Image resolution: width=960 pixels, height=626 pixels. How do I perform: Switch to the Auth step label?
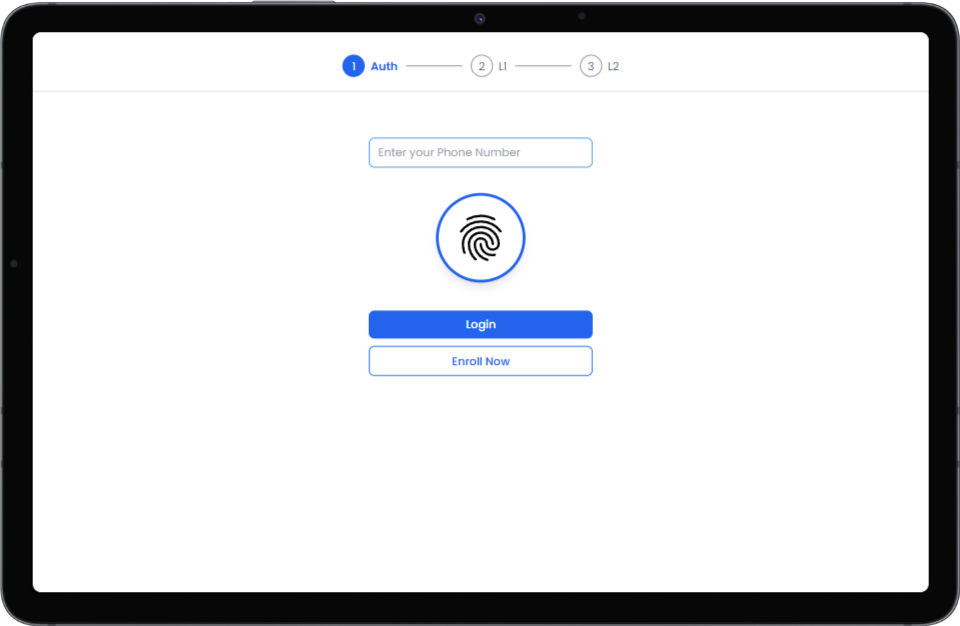coord(384,66)
